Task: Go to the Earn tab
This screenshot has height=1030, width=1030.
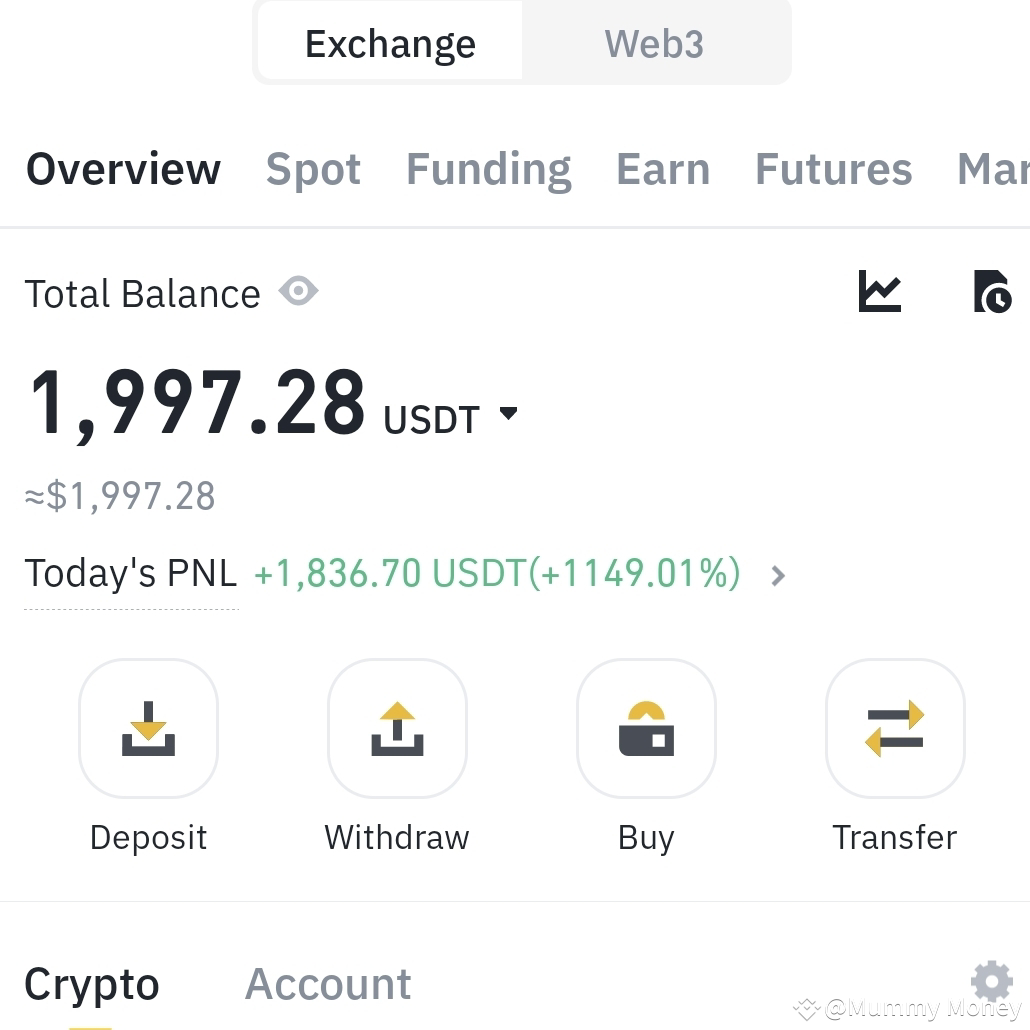Action: [663, 169]
